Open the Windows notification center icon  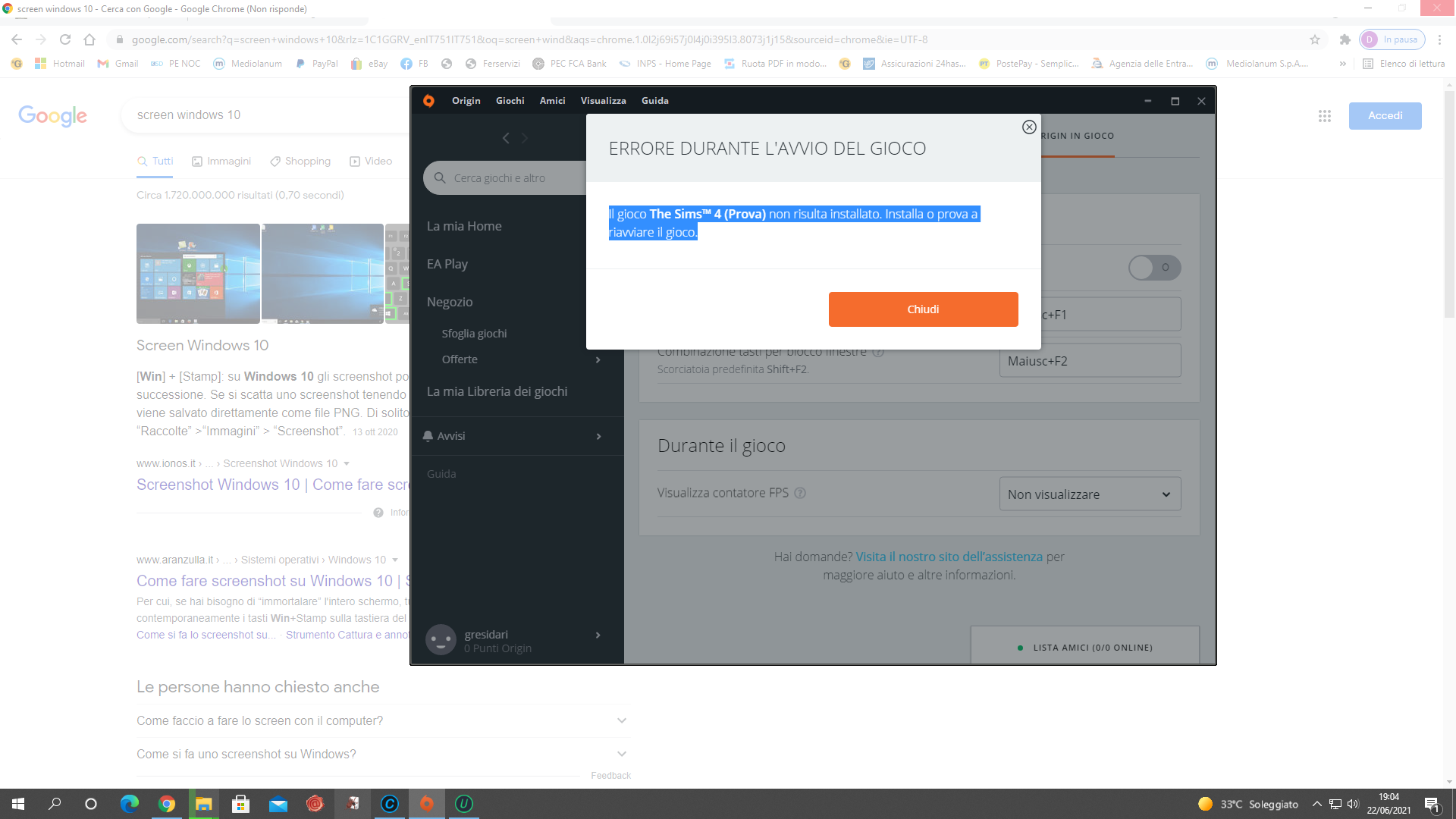1432,805
